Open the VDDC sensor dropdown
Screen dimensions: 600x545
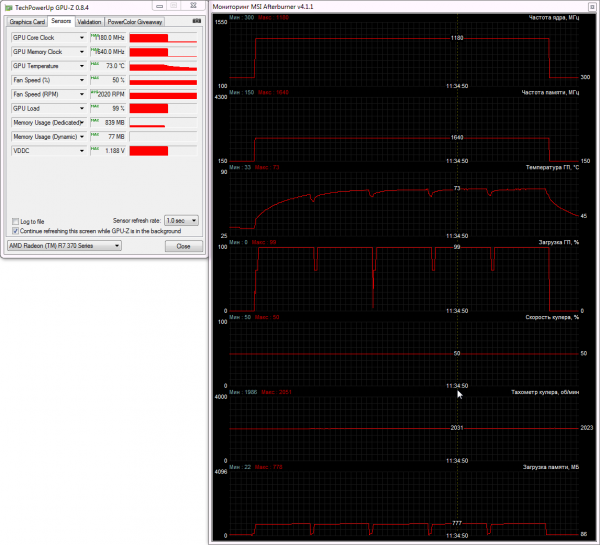82,151
